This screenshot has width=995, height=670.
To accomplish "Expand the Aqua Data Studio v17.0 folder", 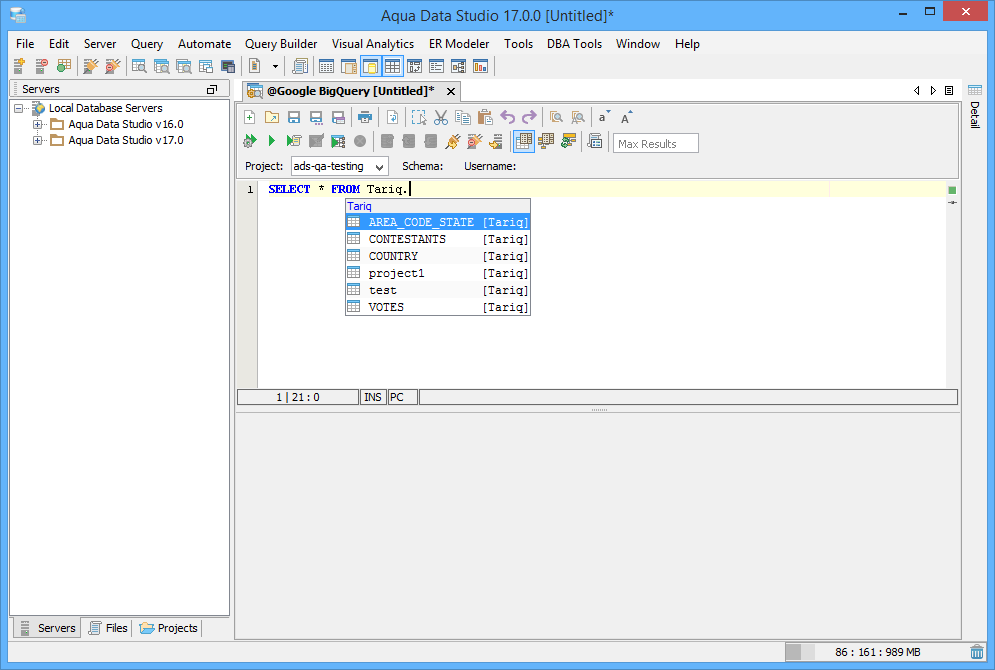I will coord(37,140).
